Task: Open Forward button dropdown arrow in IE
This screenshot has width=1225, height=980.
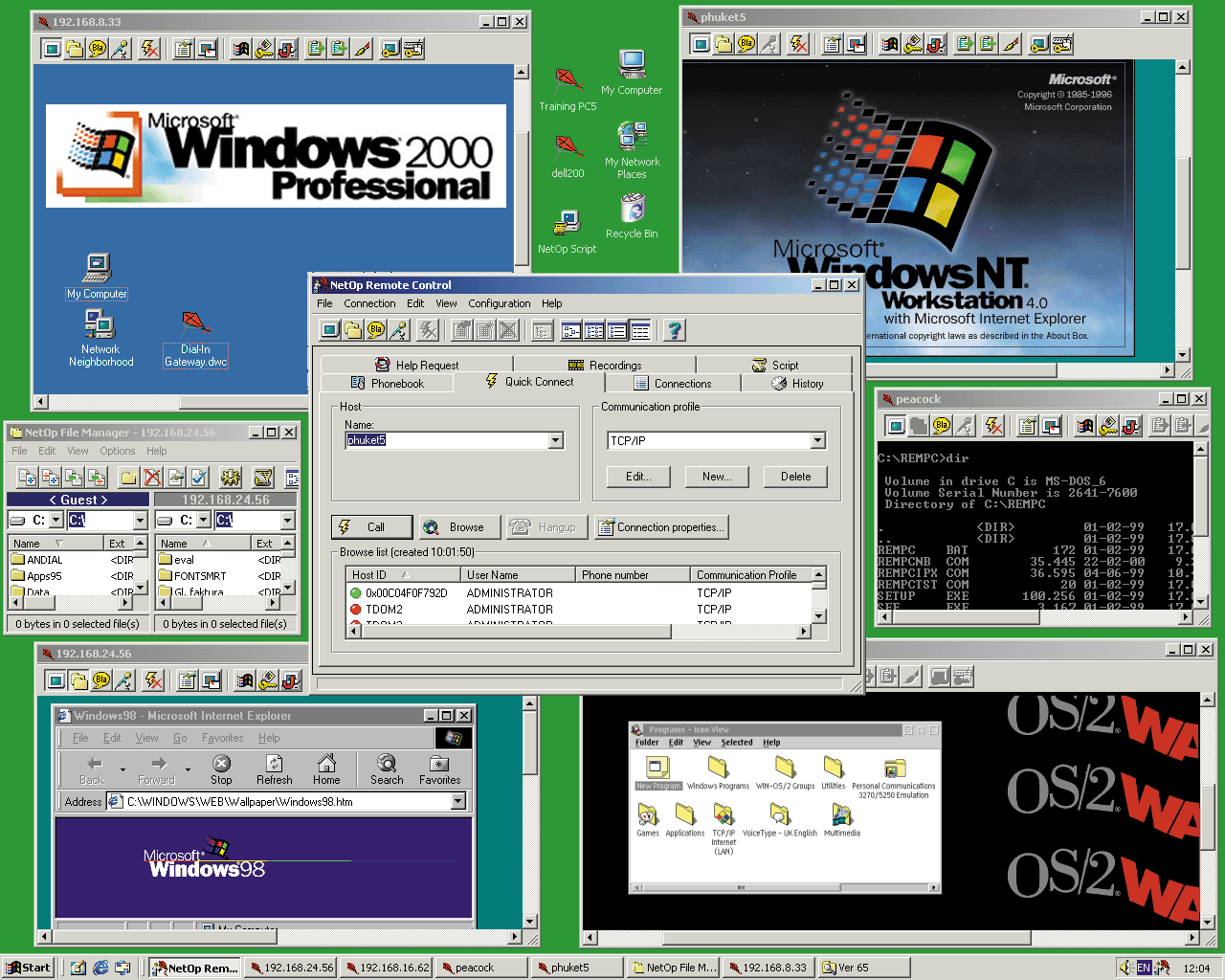Action: [188, 769]
